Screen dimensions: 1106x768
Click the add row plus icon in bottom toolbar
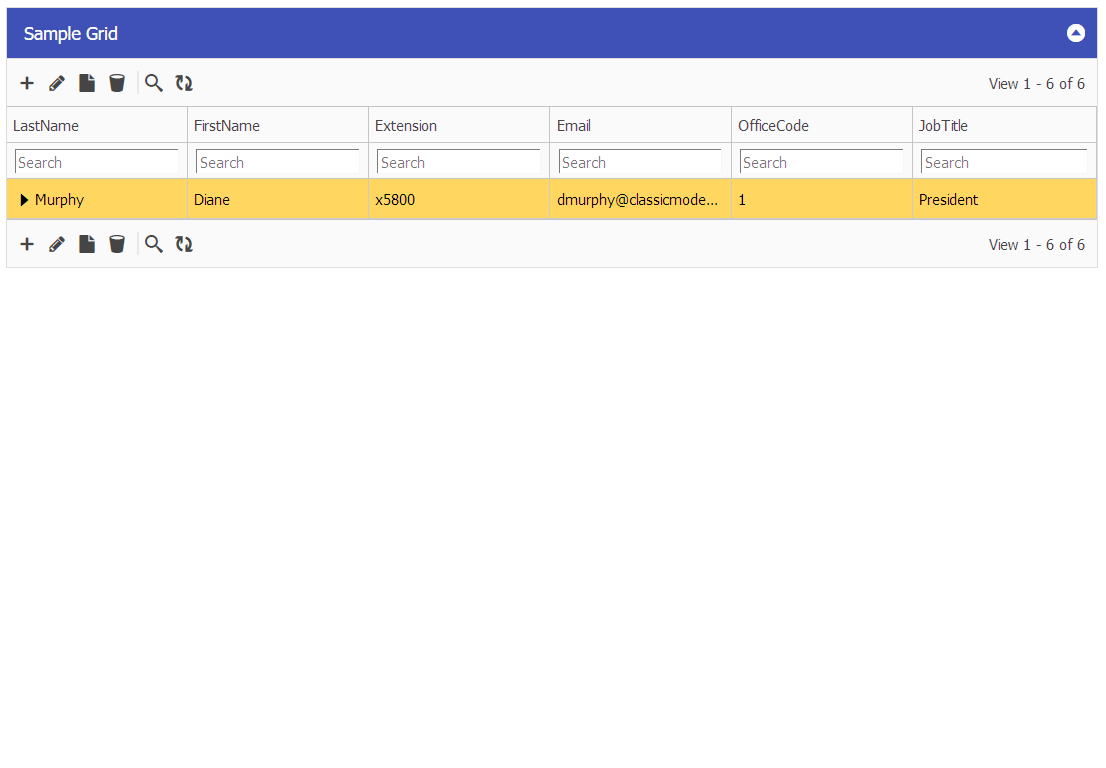point(27,244)
